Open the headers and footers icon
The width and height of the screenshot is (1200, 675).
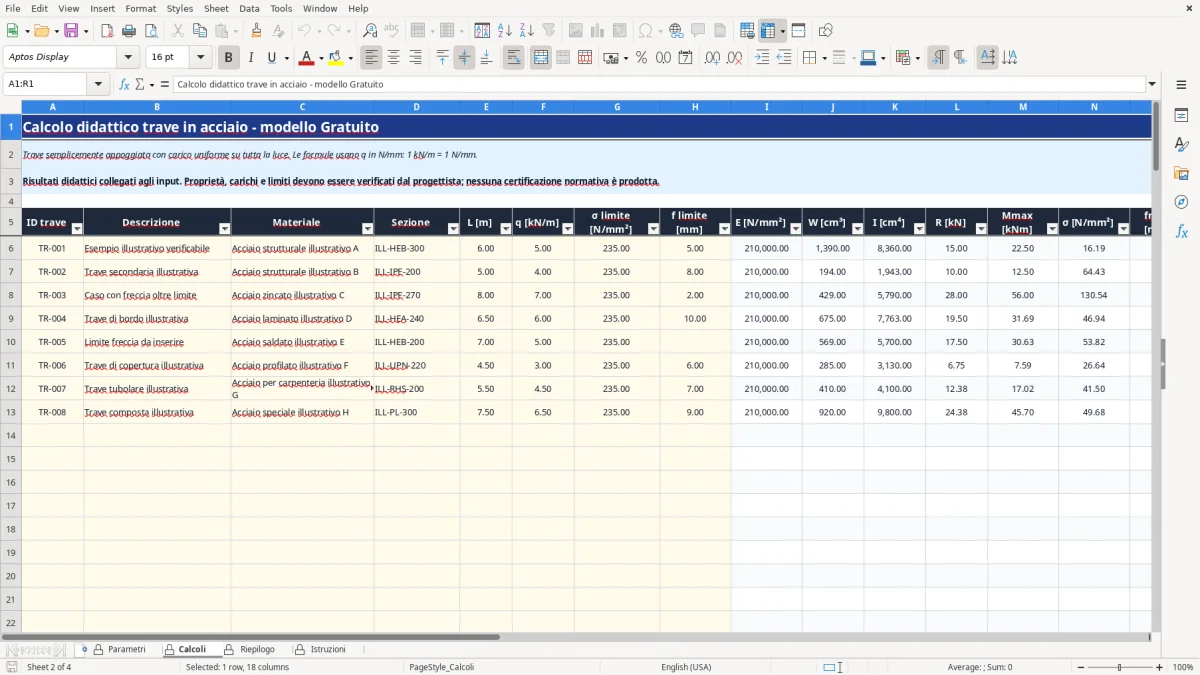pyautogui.click(x=720, y=31)
